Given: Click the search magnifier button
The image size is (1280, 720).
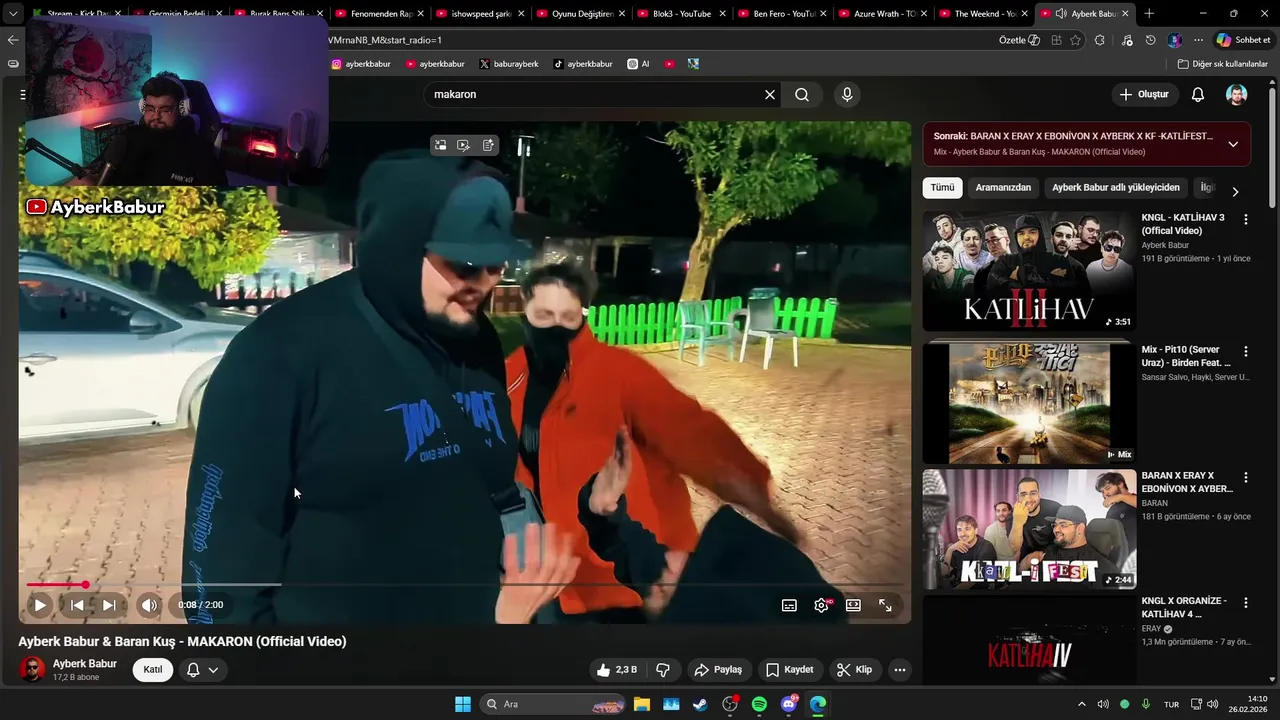Looking at the screenshot, I should 802,94.
